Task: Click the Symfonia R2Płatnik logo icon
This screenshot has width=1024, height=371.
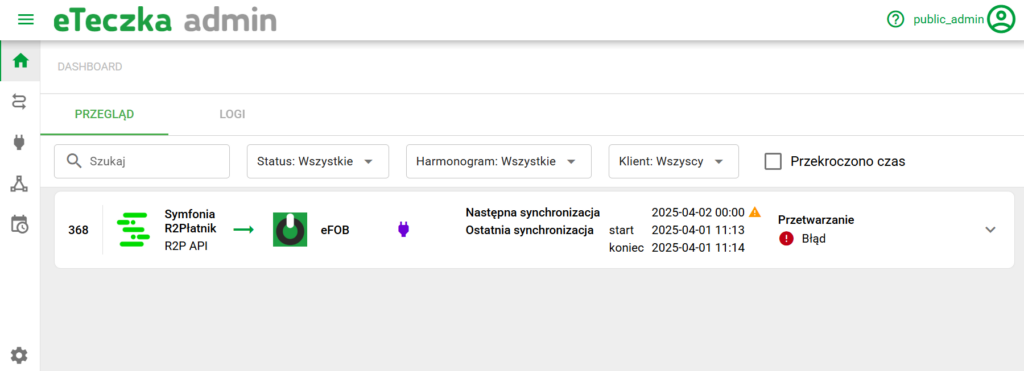Action: pyautogui.click(x=133, y=229)
